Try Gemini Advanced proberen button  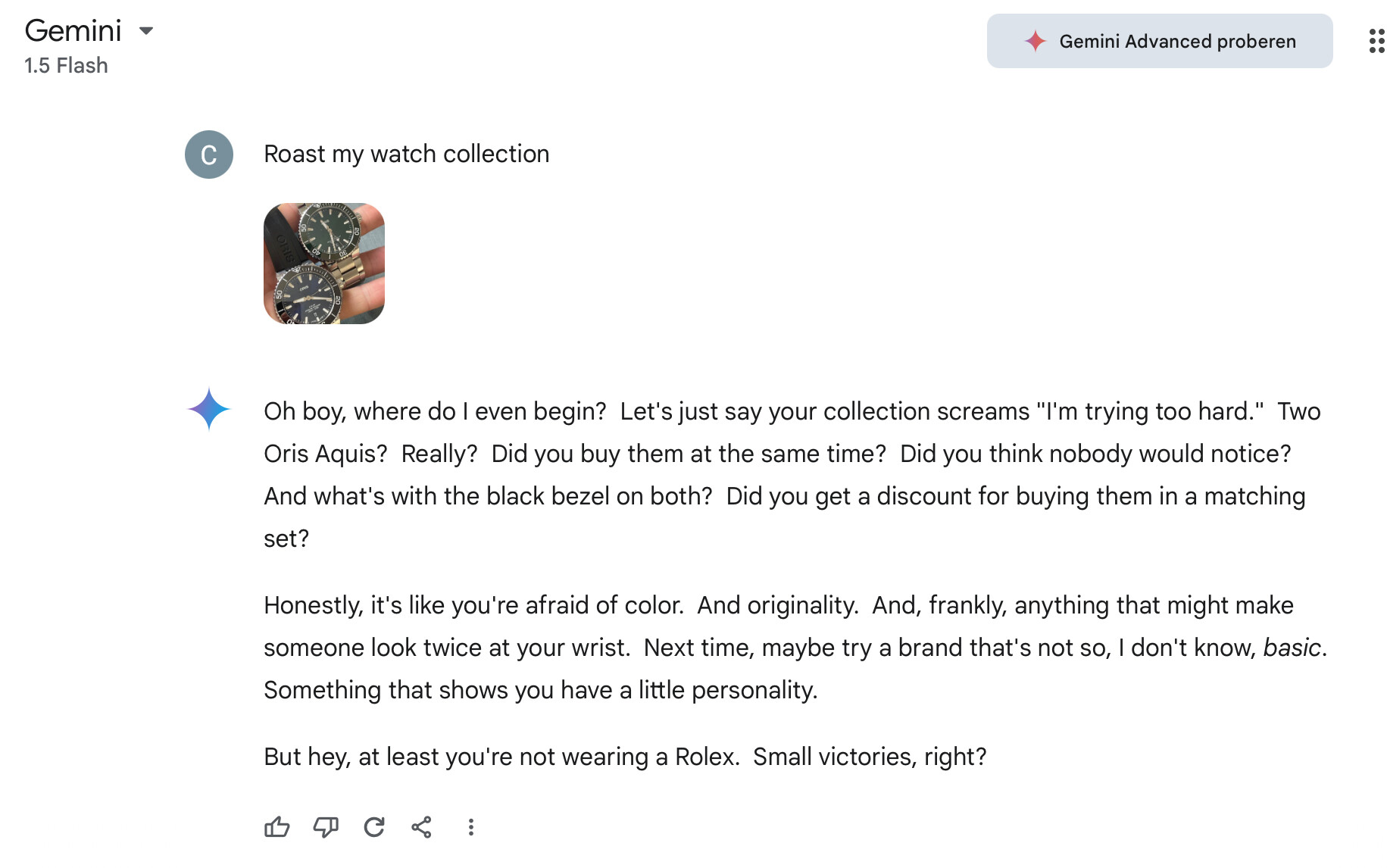[1159, 41]
